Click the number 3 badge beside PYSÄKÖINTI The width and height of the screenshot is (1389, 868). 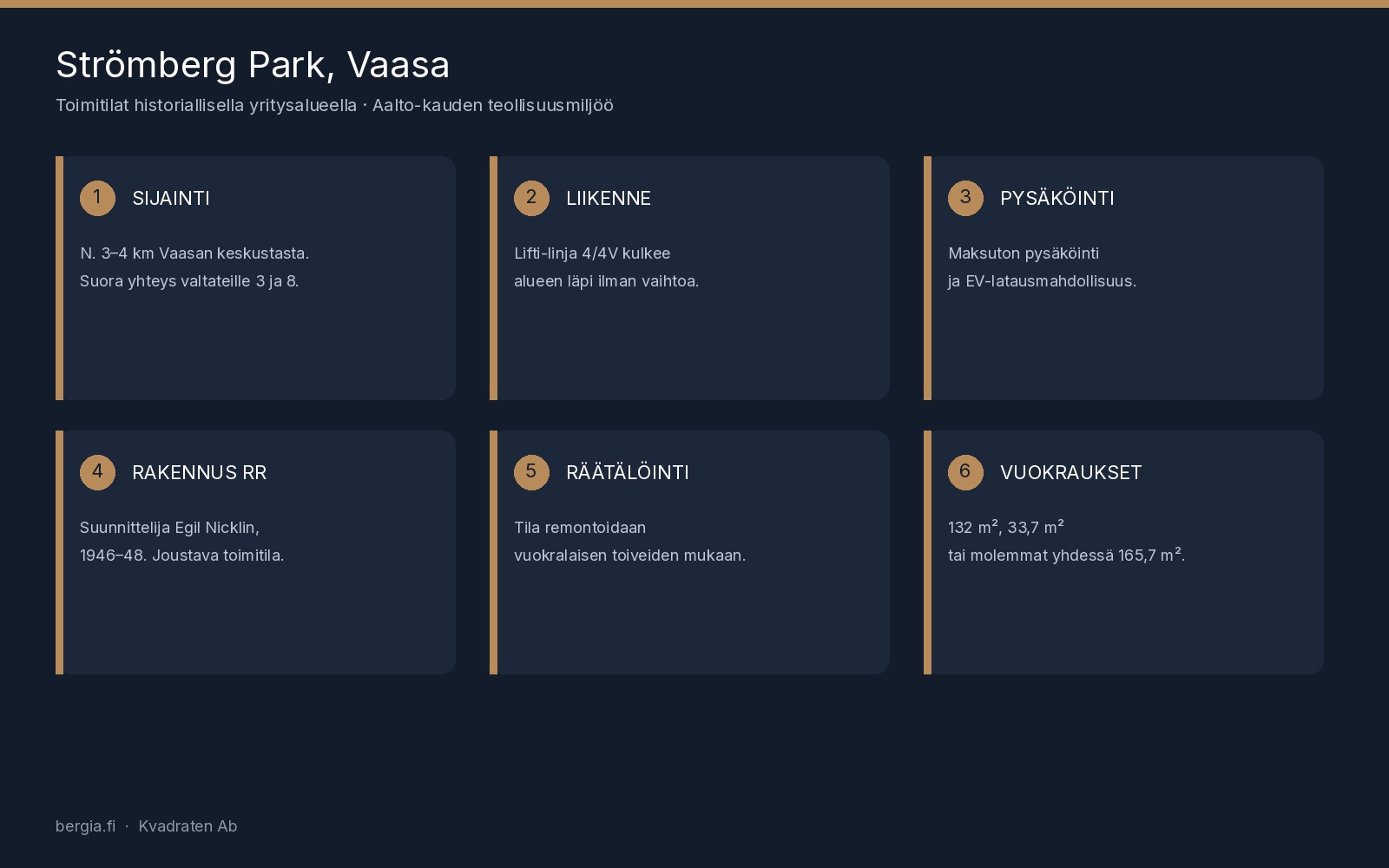pyautogui.click(x=965, y=198)
